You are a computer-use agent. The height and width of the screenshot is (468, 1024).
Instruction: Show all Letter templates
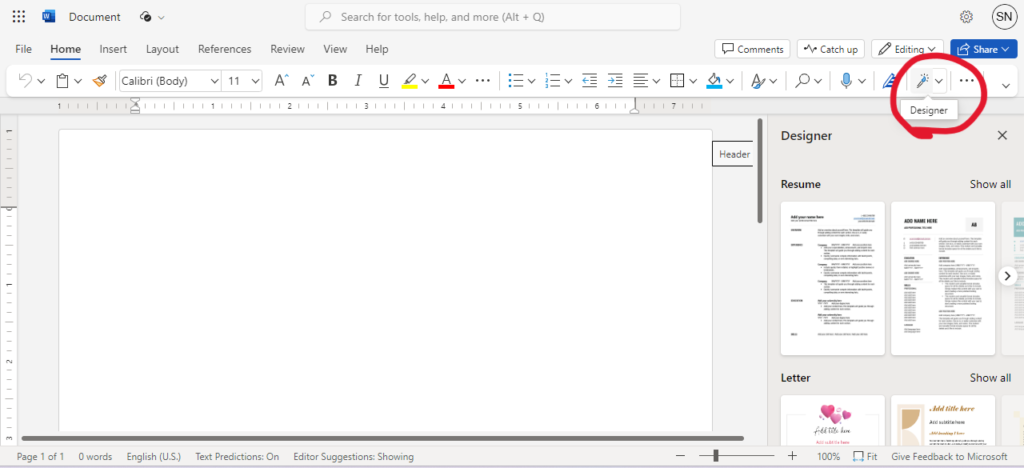pos(990,378)
